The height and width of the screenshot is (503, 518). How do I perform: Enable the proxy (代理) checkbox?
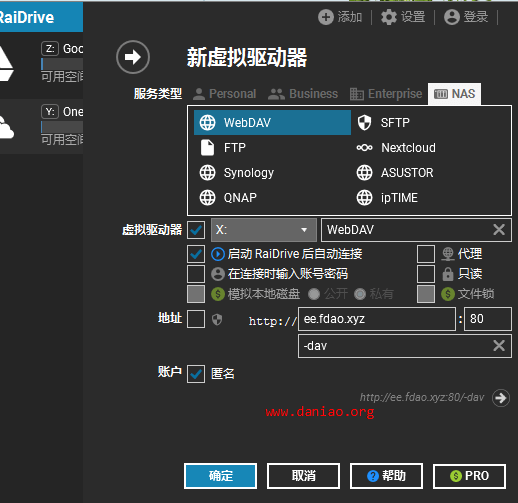coord(426,254)
